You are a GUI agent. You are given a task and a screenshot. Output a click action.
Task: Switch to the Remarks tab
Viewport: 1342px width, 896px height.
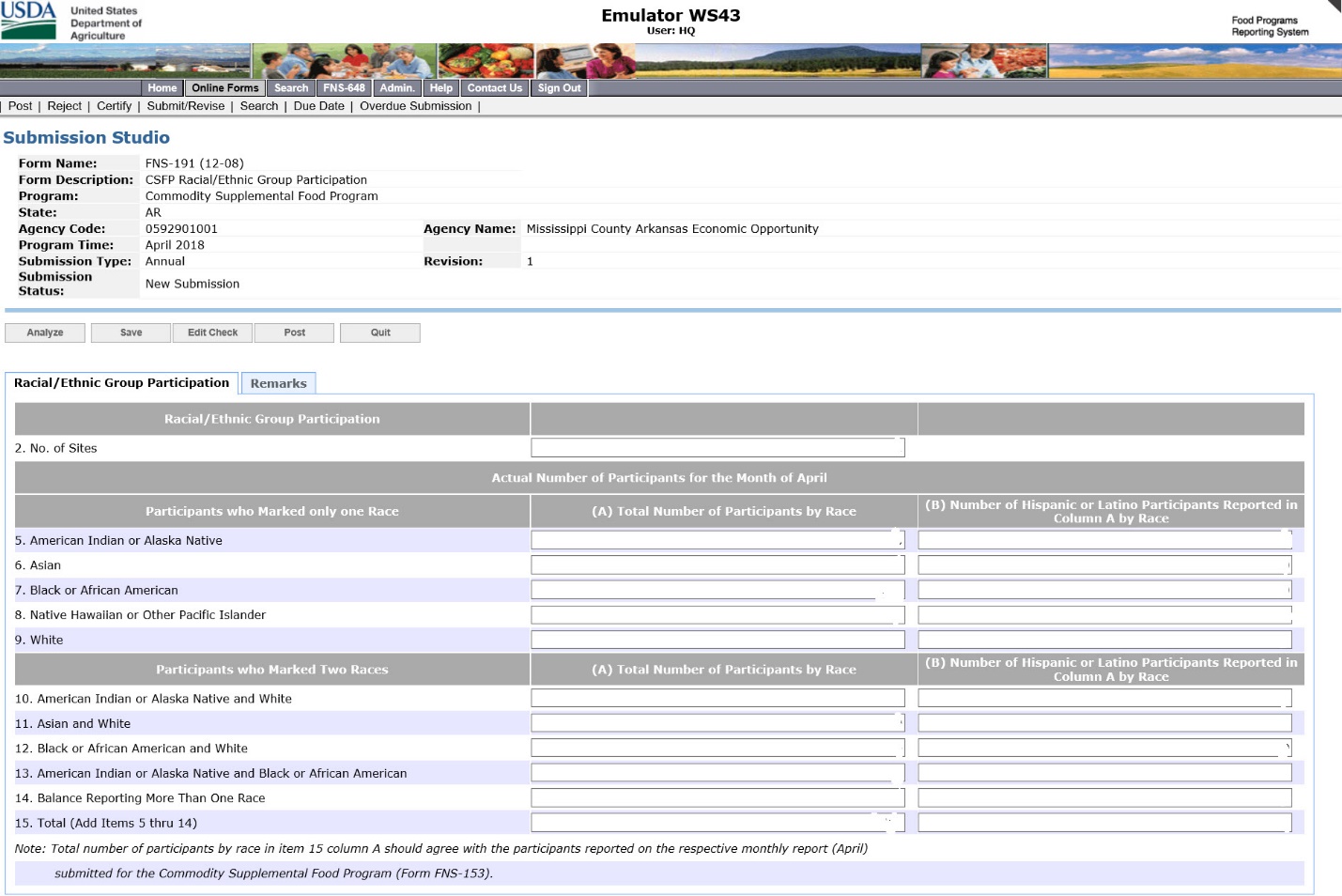[278, 383]
